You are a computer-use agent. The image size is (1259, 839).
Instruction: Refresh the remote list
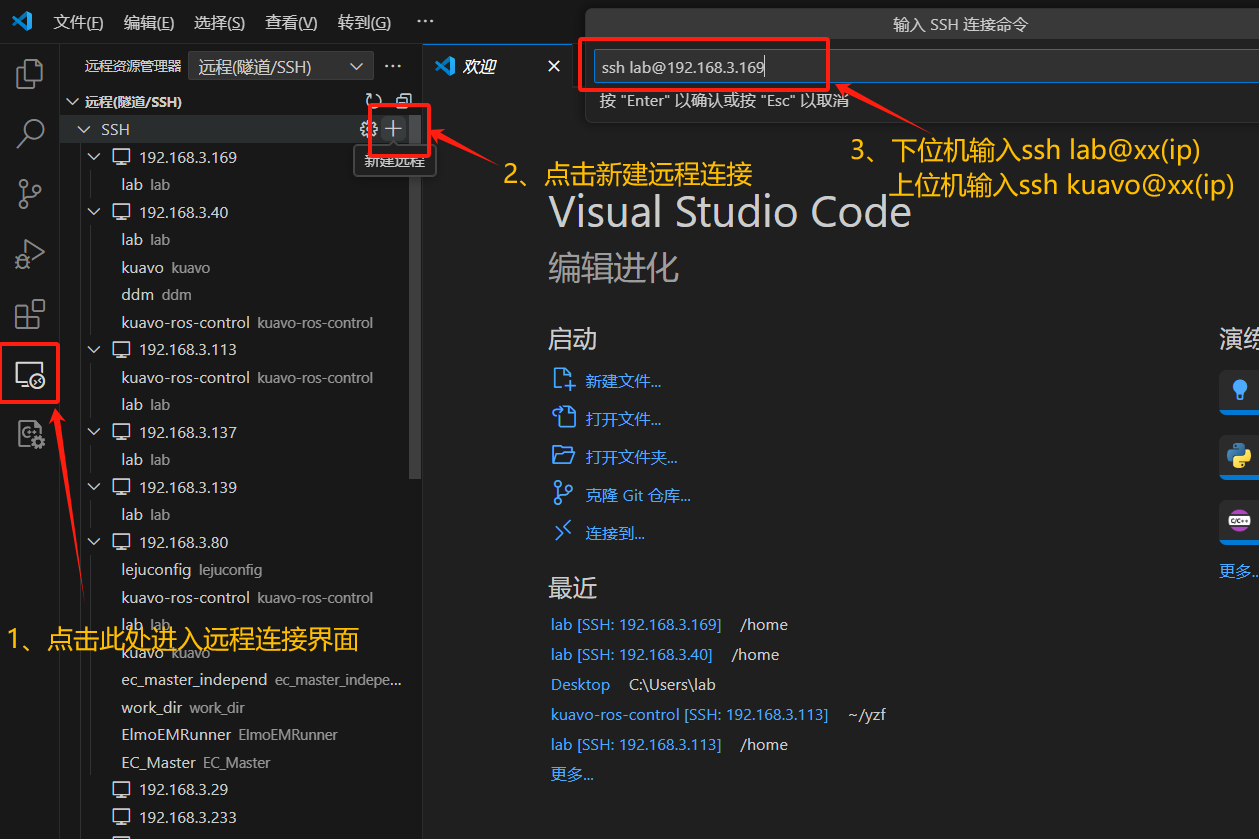(374, 101)
